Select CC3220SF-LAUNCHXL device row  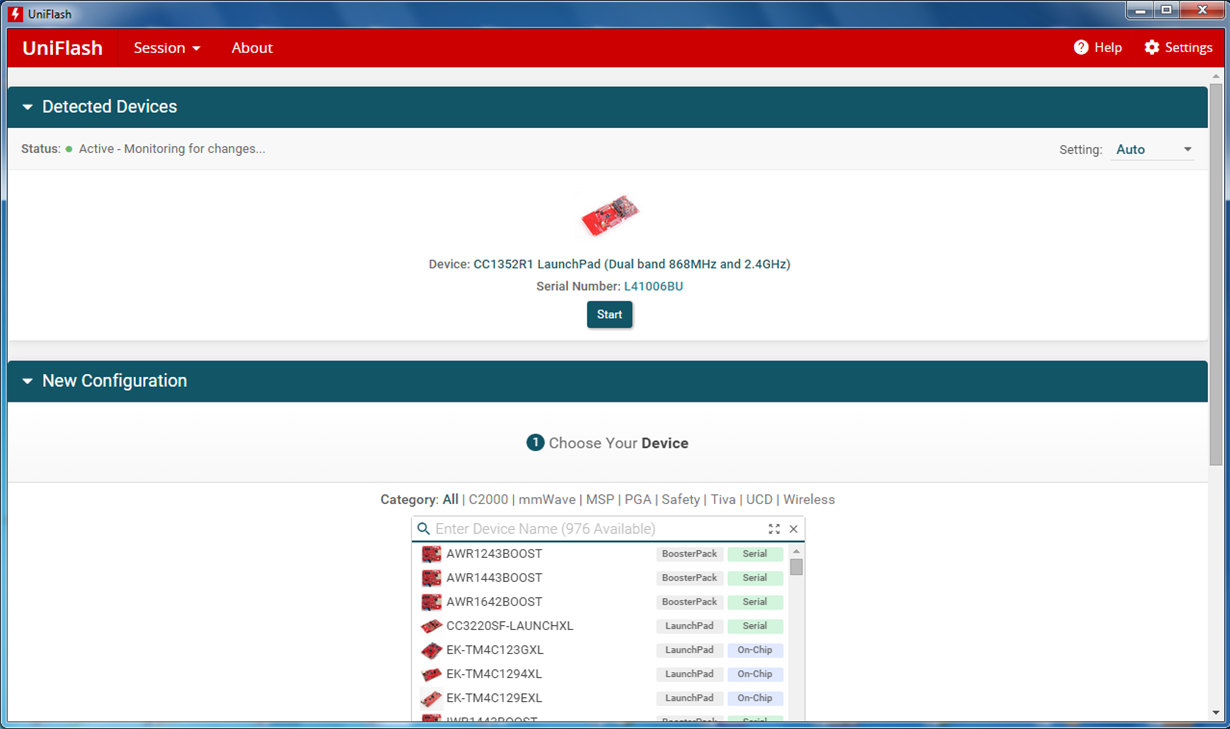tap(601, 626)
